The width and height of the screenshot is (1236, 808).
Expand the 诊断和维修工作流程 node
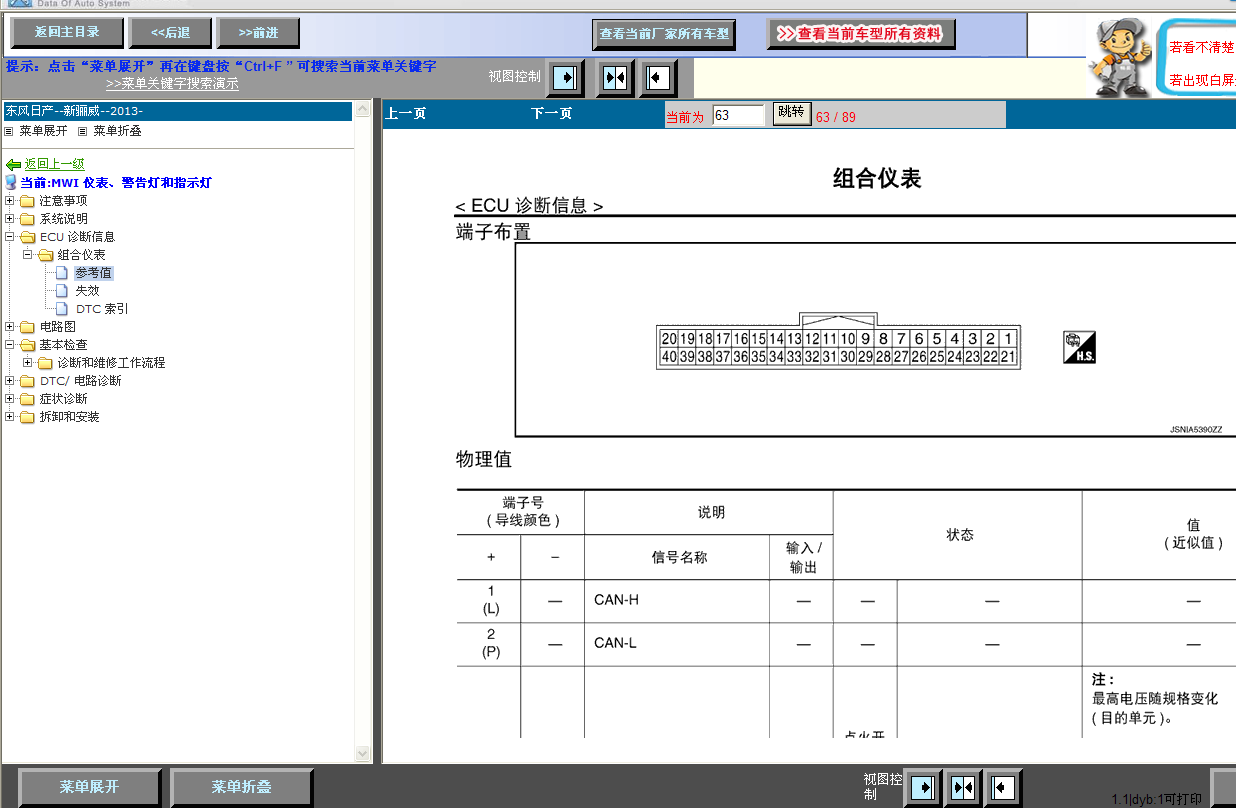(28, 363)
